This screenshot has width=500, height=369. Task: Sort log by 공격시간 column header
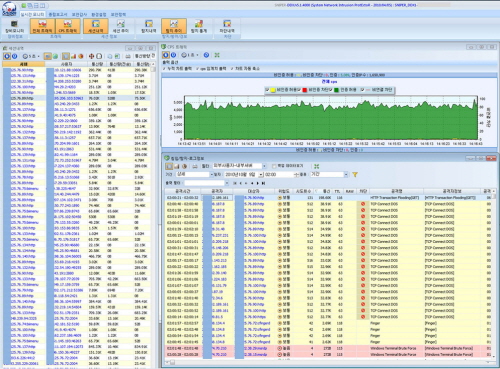tap(183, 191)
